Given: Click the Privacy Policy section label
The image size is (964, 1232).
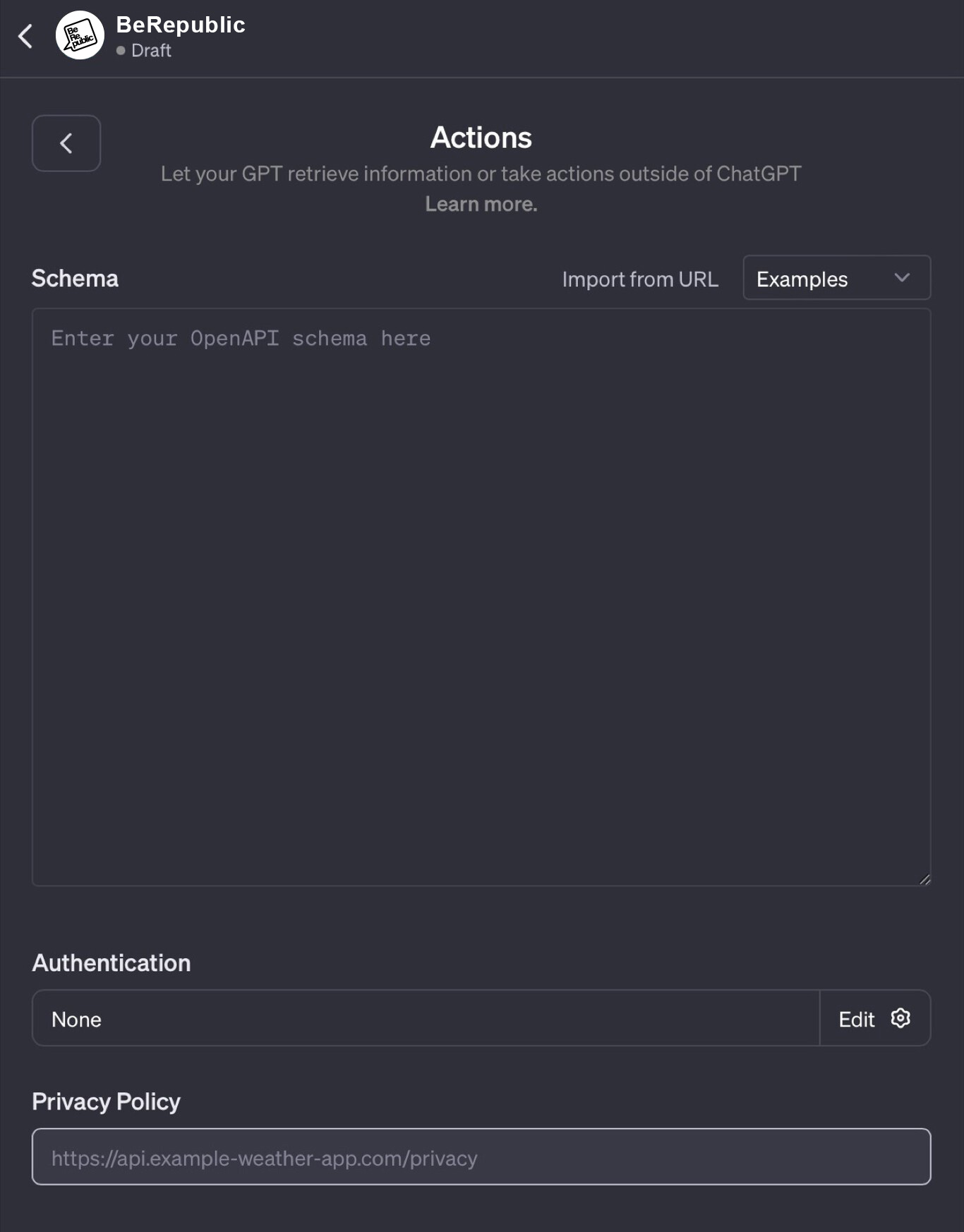Looking at the screenshot, I should (107, 1101).
